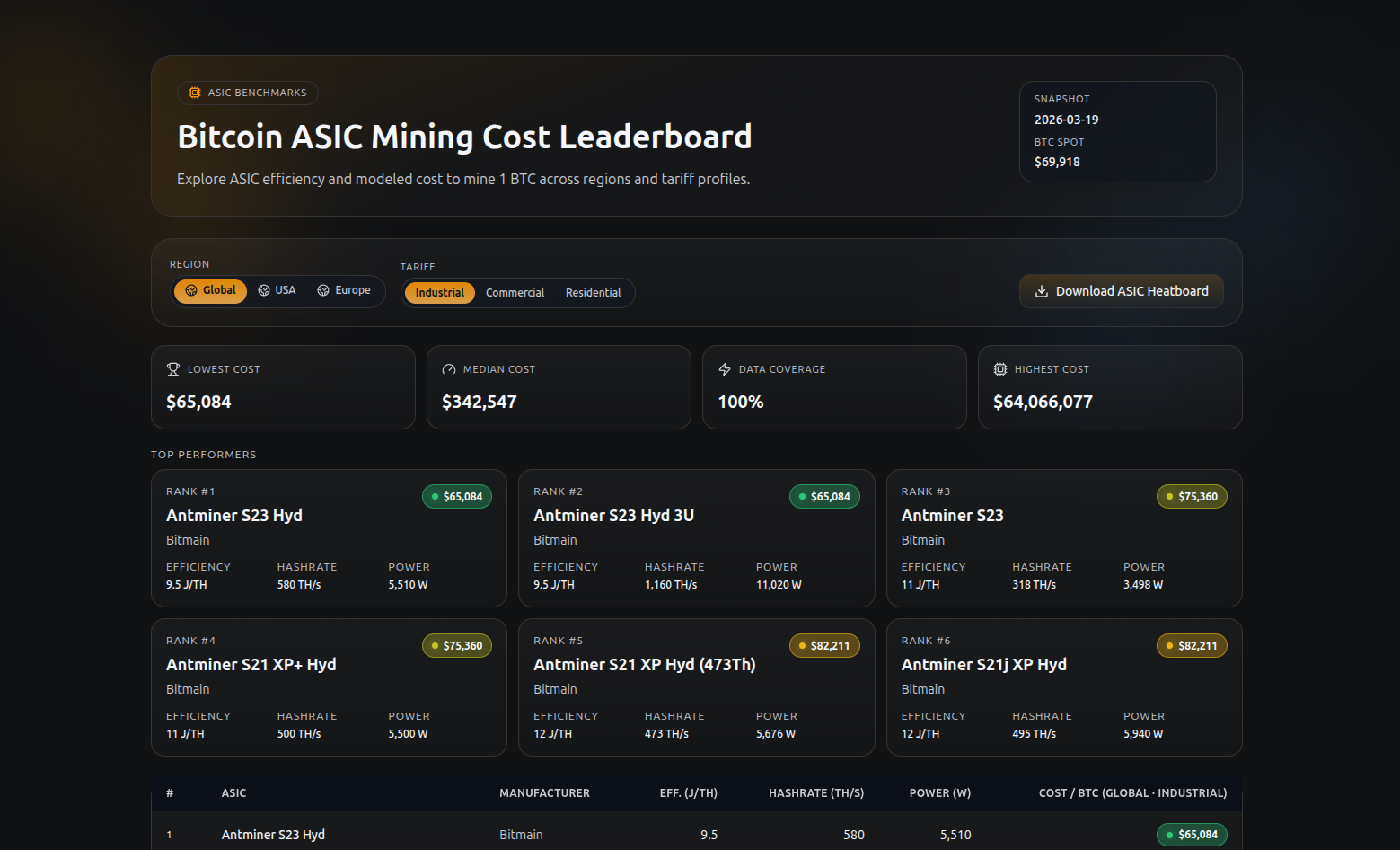
Task: Open the Global region selector
Action: coord(209,289)
